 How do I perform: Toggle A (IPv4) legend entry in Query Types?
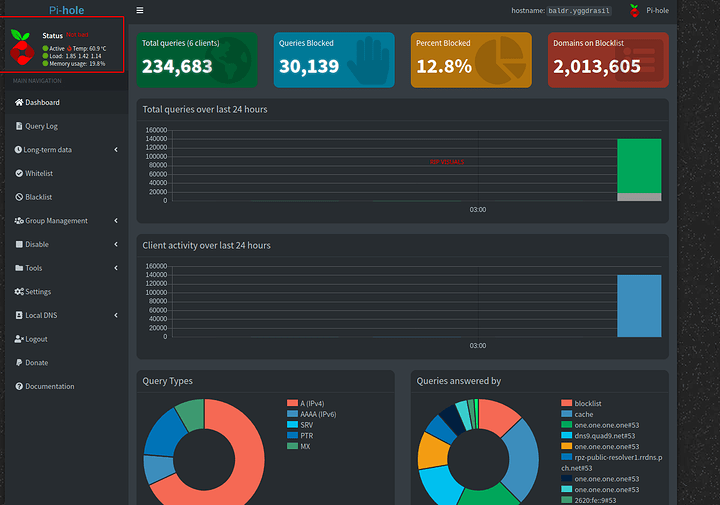(x=318, y=403)
